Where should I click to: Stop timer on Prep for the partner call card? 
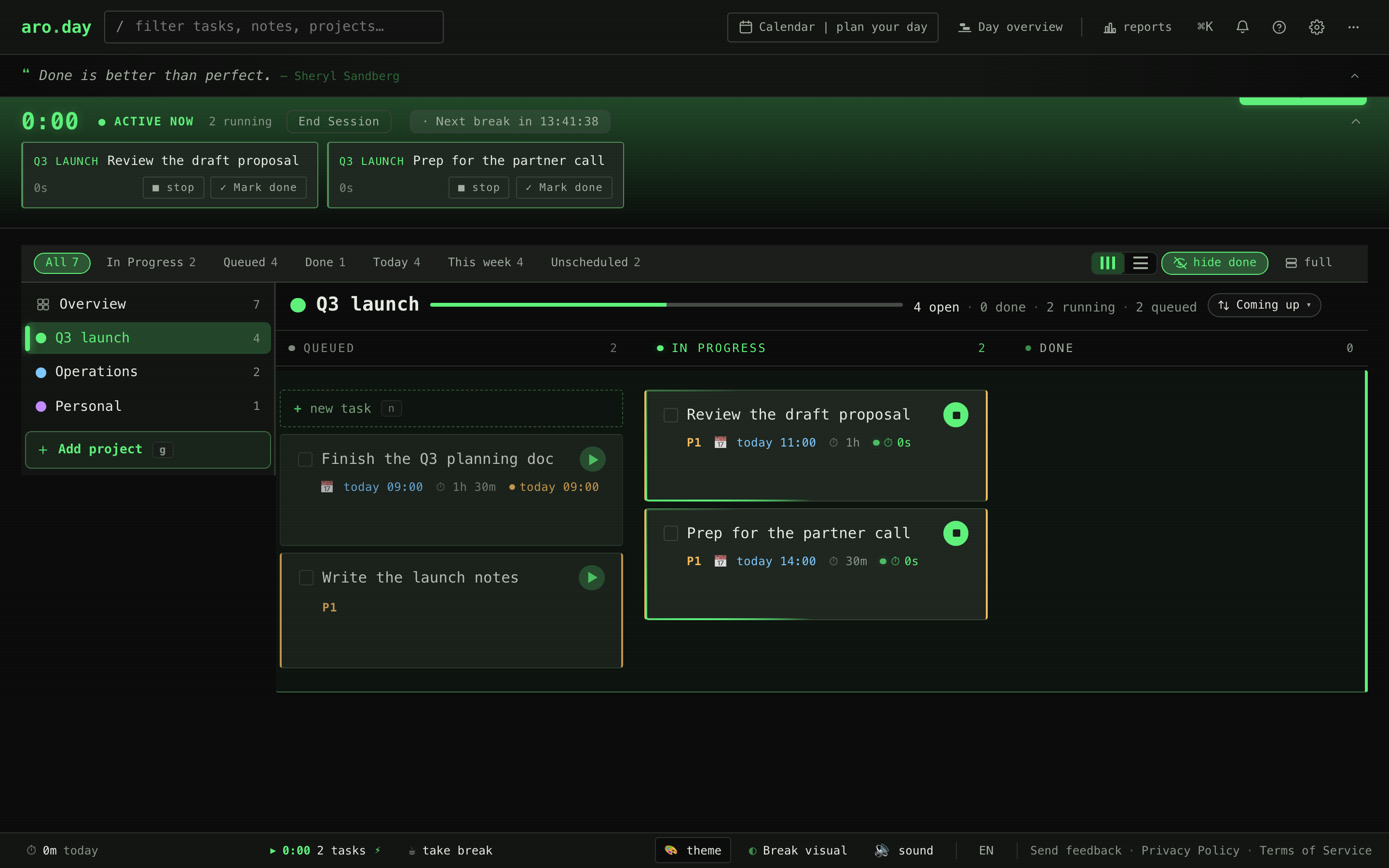955,533
